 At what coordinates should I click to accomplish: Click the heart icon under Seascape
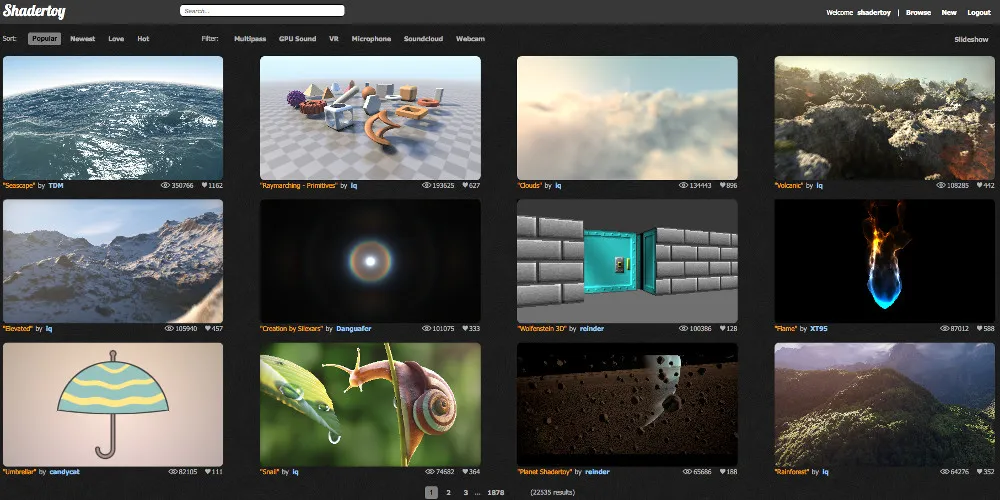click(203, 186)
